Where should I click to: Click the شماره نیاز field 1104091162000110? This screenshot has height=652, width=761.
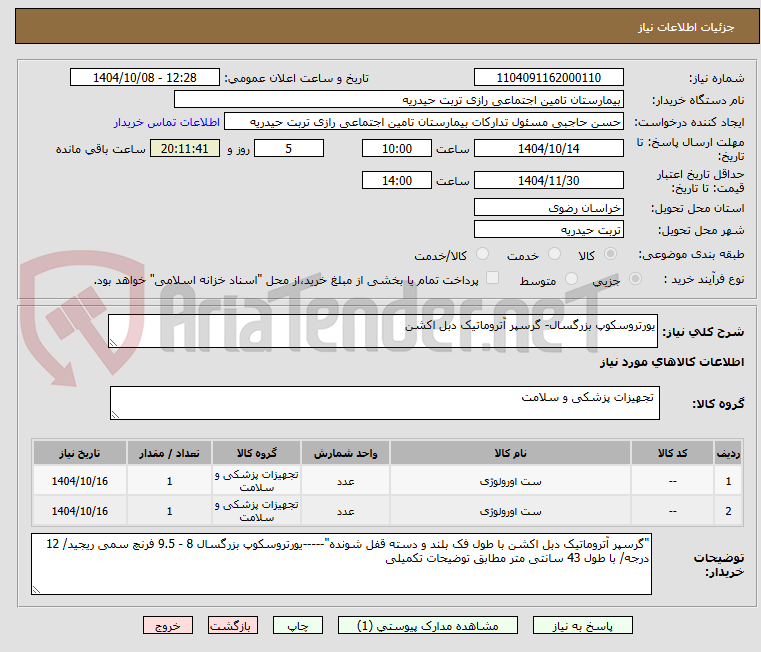(x=548, y=78)
